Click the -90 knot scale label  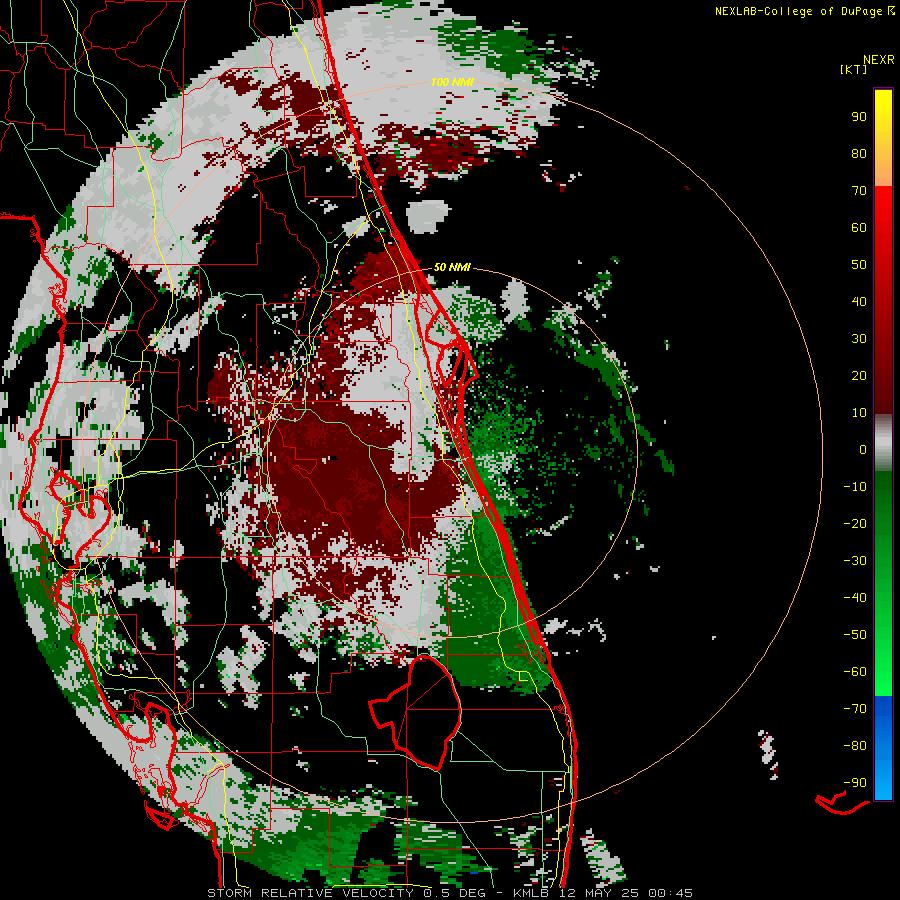tap(855, 783)
